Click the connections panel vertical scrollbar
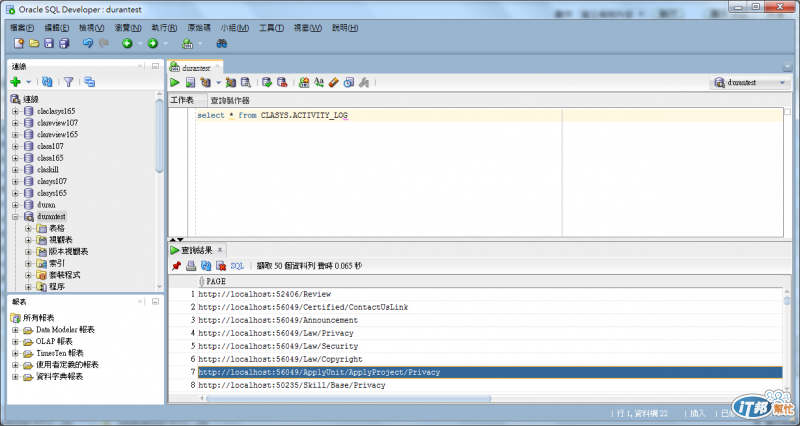 (x=159, y=135)
